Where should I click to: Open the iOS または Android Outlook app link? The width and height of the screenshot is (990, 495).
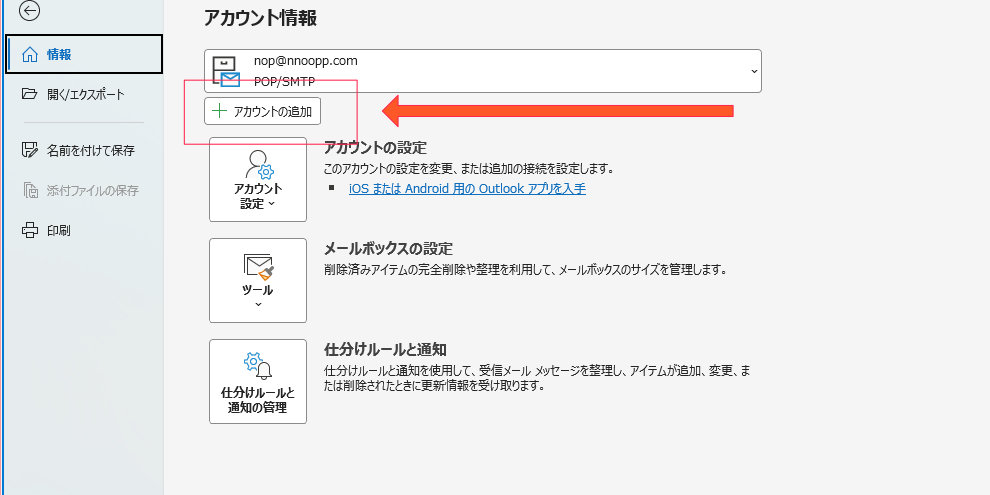click(x=467, y=188)
